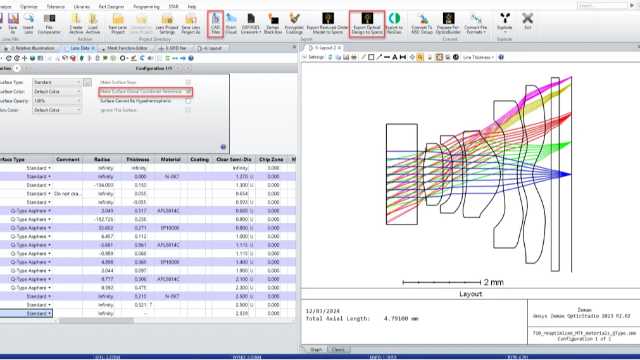Click the ribbon Search input field

[x=602, y=6]
